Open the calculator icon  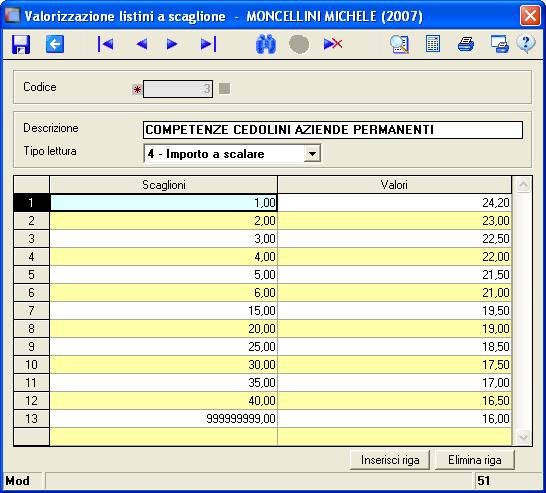click(433, 44)
